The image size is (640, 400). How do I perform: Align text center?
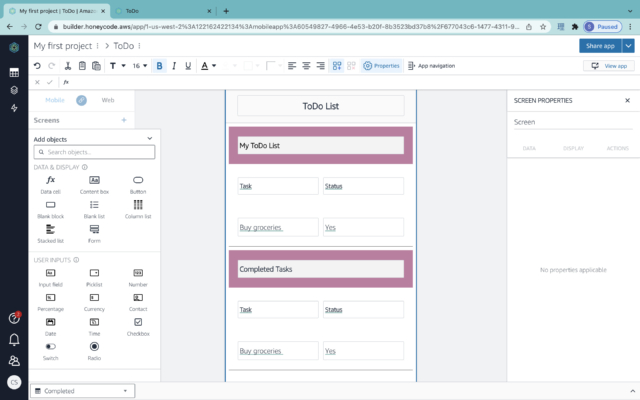pyautogui.click(x=306, y=66)
